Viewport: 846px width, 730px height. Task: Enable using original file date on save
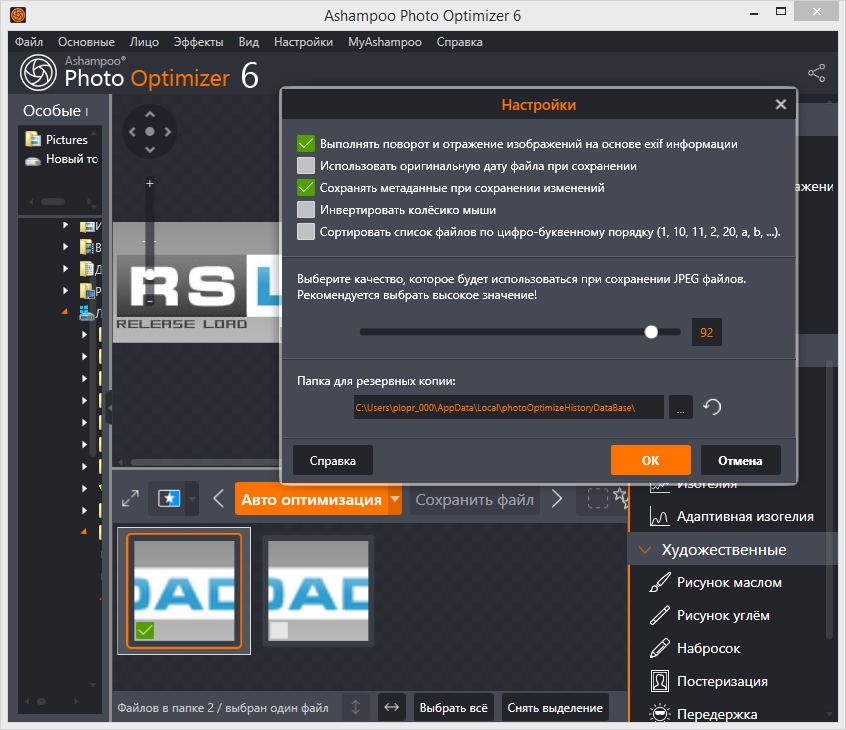[306, 166]
